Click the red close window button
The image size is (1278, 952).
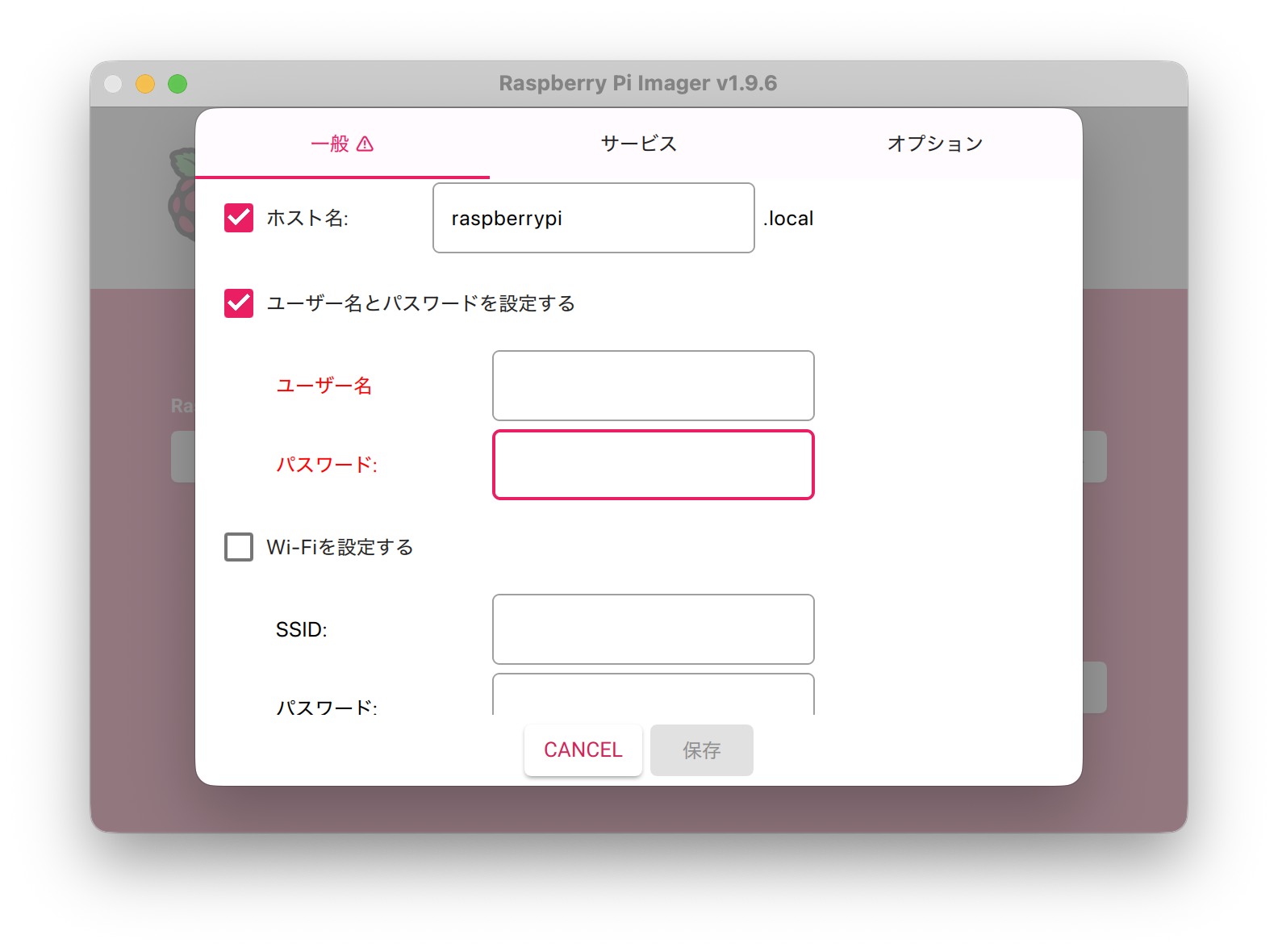tap(113, 84)
